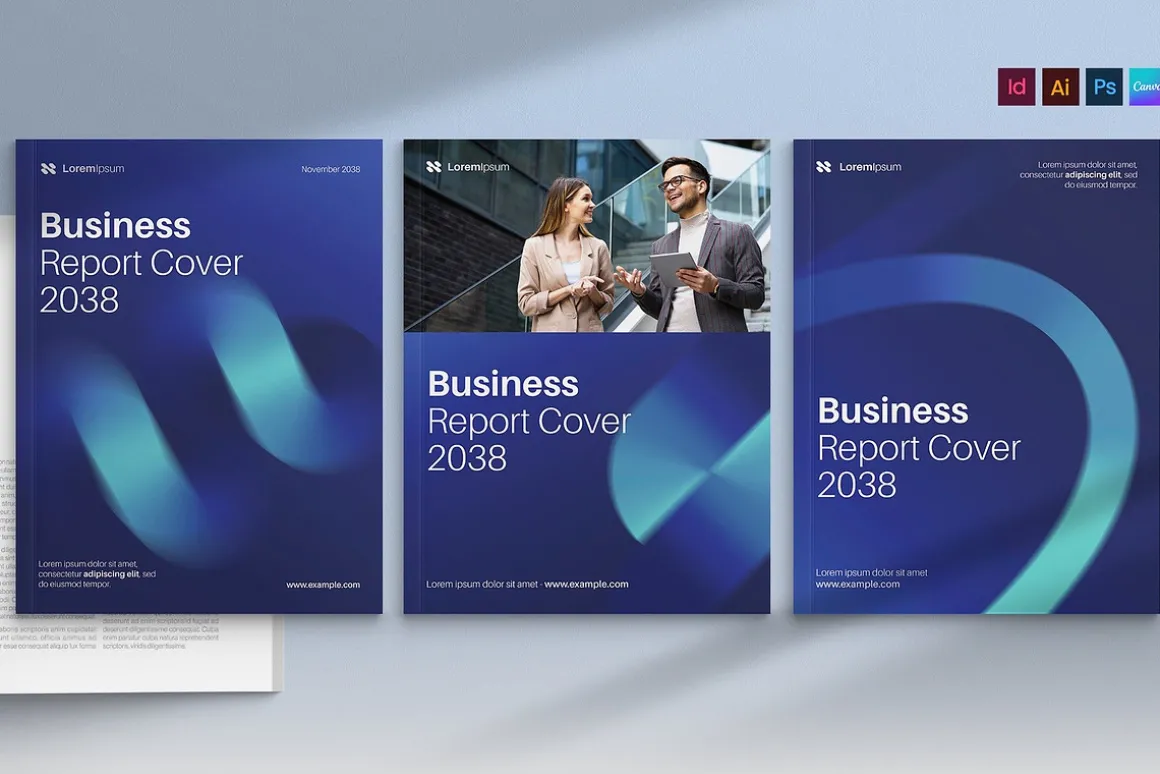The width and height of the screenshot is (1160, 774).
Task: Click the LoremIpsum logo on the photo cover
Action: tap(468, 167)
